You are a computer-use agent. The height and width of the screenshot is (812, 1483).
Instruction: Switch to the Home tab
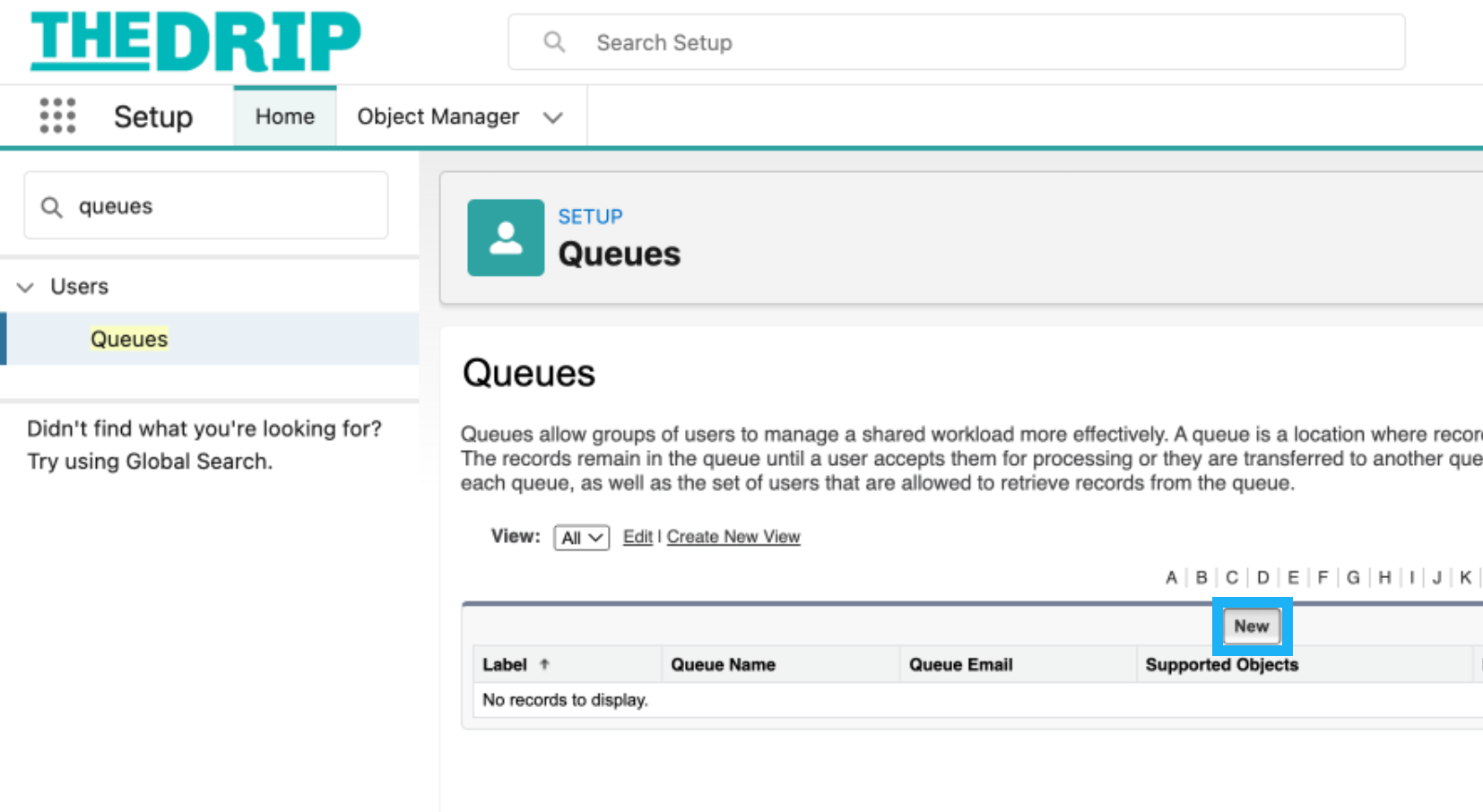click(285, 117)
